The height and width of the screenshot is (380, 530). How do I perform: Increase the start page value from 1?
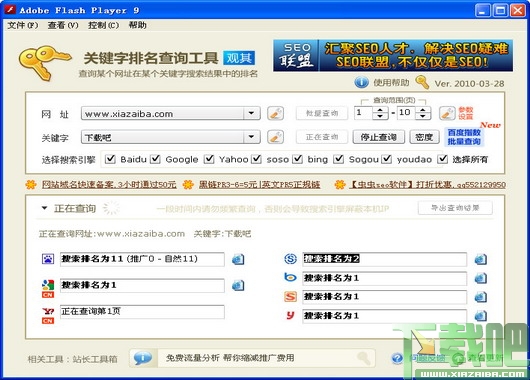point(380,110)
